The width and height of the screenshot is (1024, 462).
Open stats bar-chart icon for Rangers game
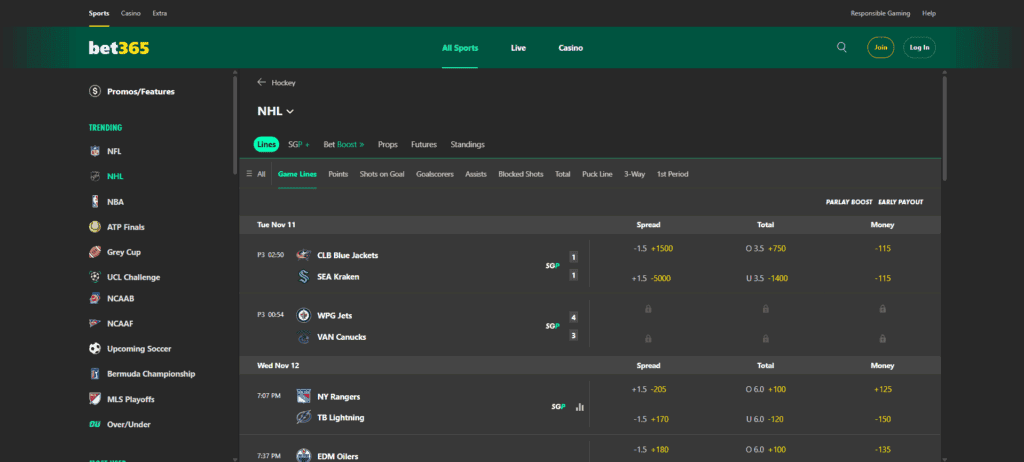pos(579,406)
